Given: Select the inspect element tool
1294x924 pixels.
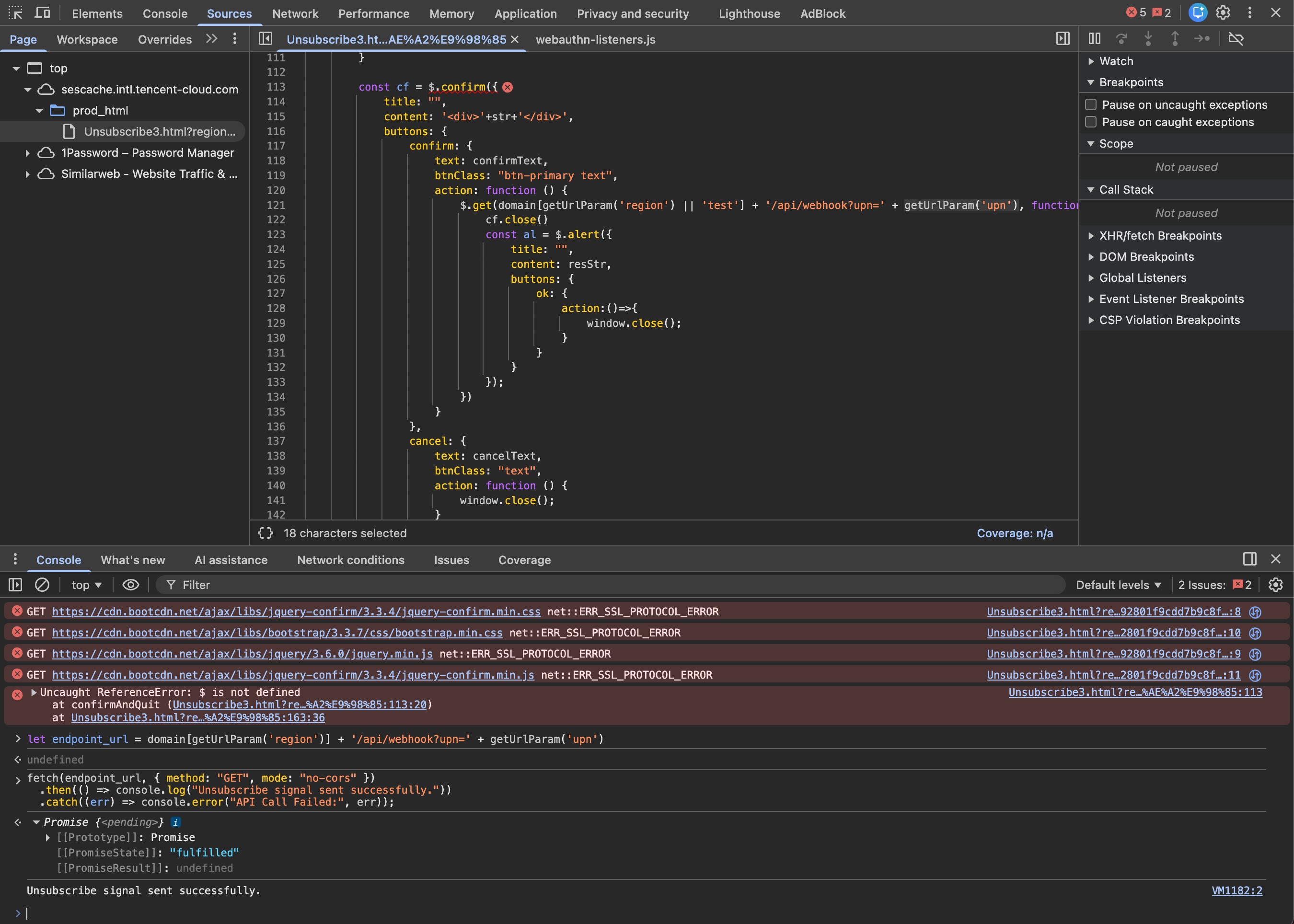Looking at the screenshot, I should pos(15,13).
